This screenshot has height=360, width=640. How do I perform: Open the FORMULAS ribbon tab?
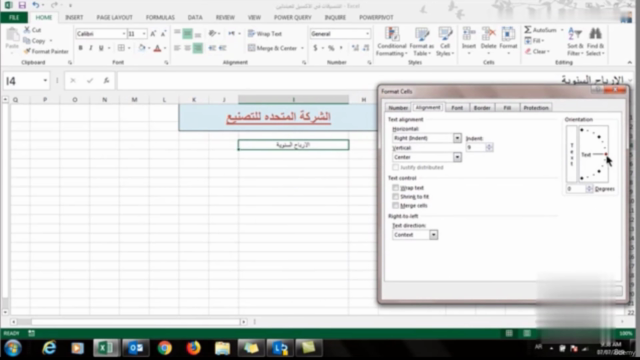click(x=160, y=18)
